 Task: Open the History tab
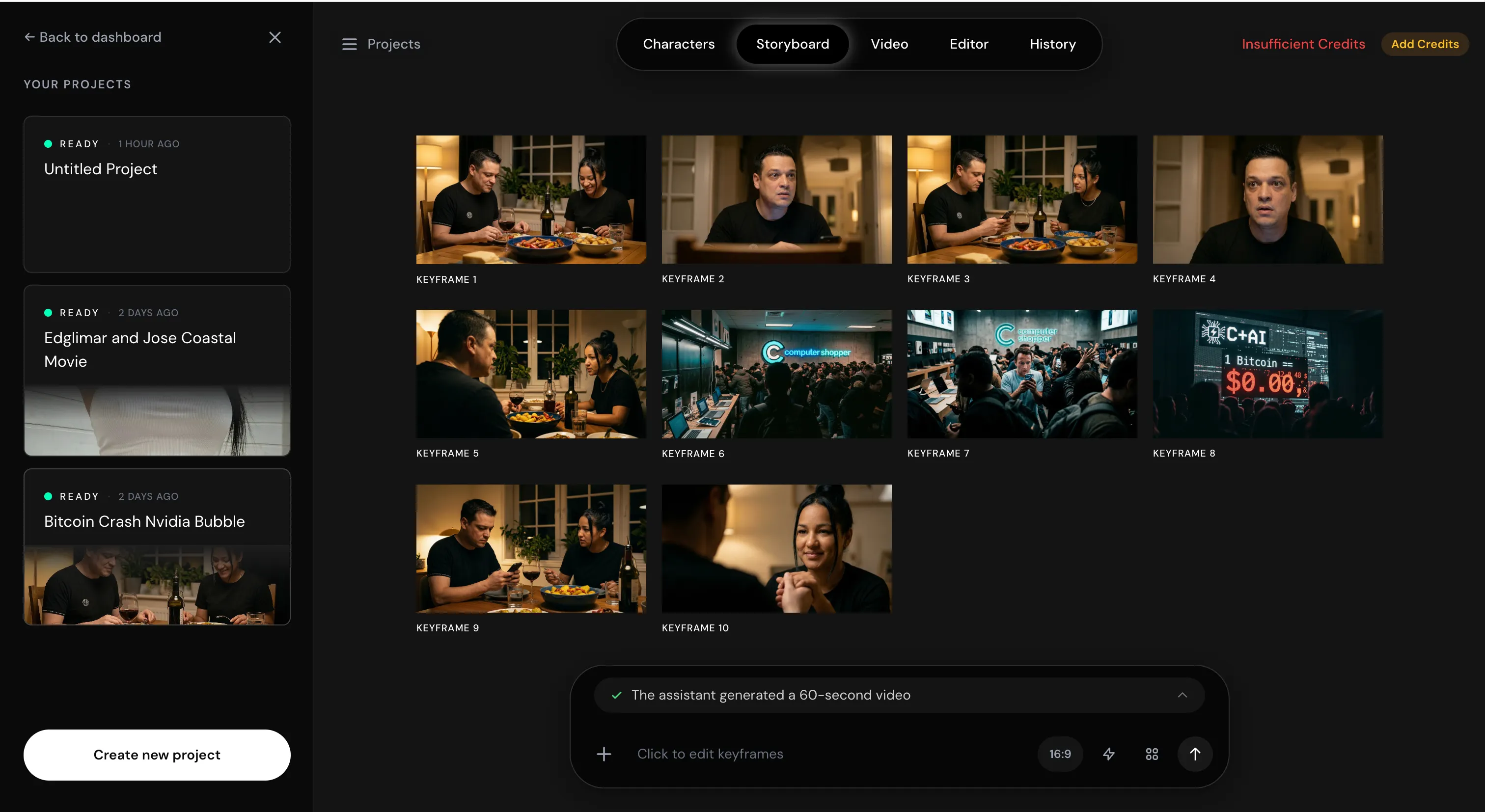click(x=1052, y=44)
